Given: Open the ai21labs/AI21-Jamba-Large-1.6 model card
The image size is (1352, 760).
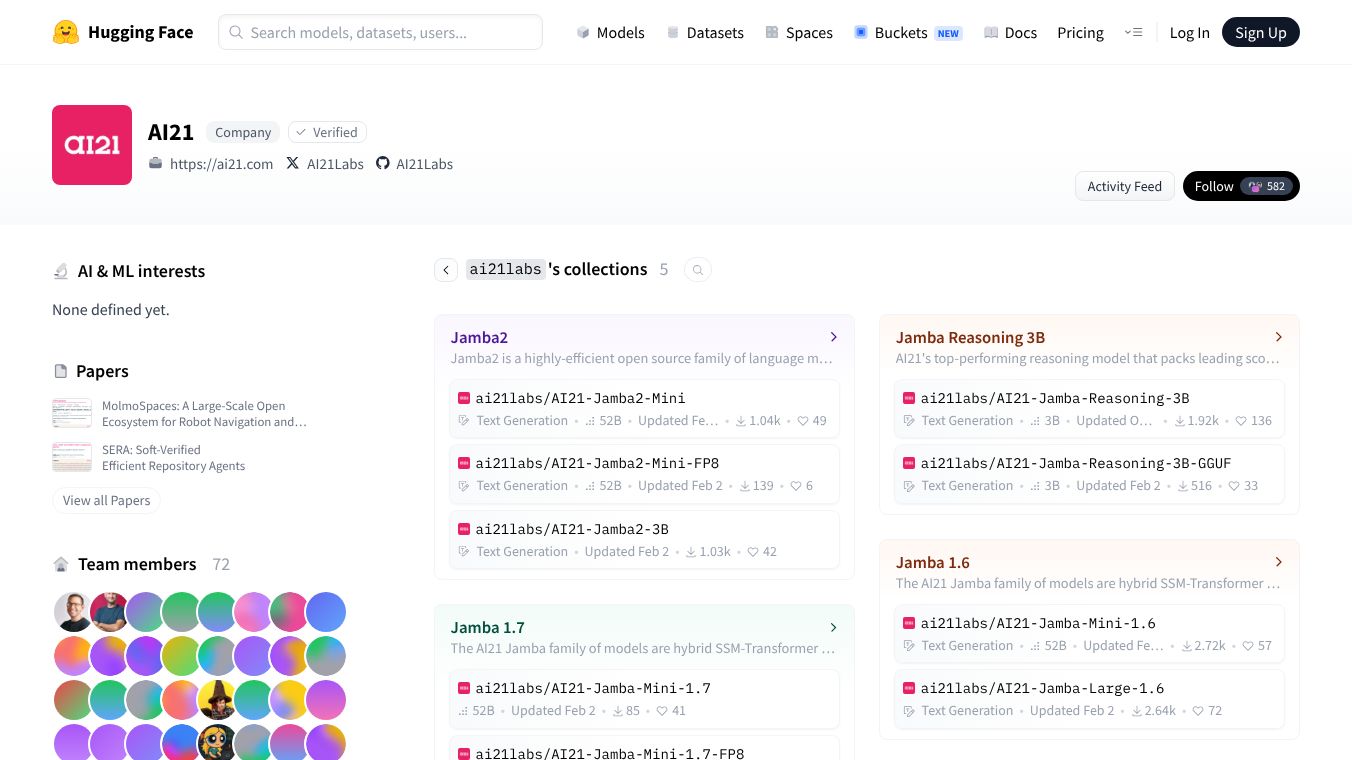Looking at the screenshot, I should (x=1089, y=698).
